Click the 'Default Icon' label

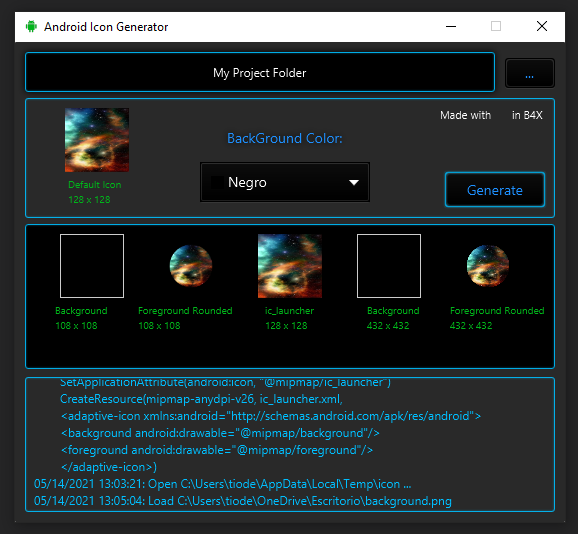point(95,185)
